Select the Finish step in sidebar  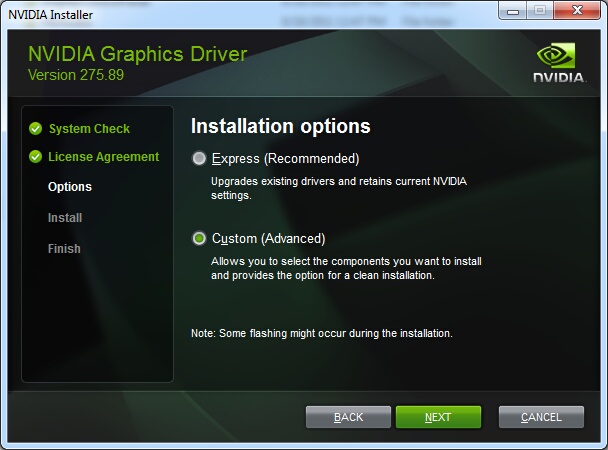64,248
